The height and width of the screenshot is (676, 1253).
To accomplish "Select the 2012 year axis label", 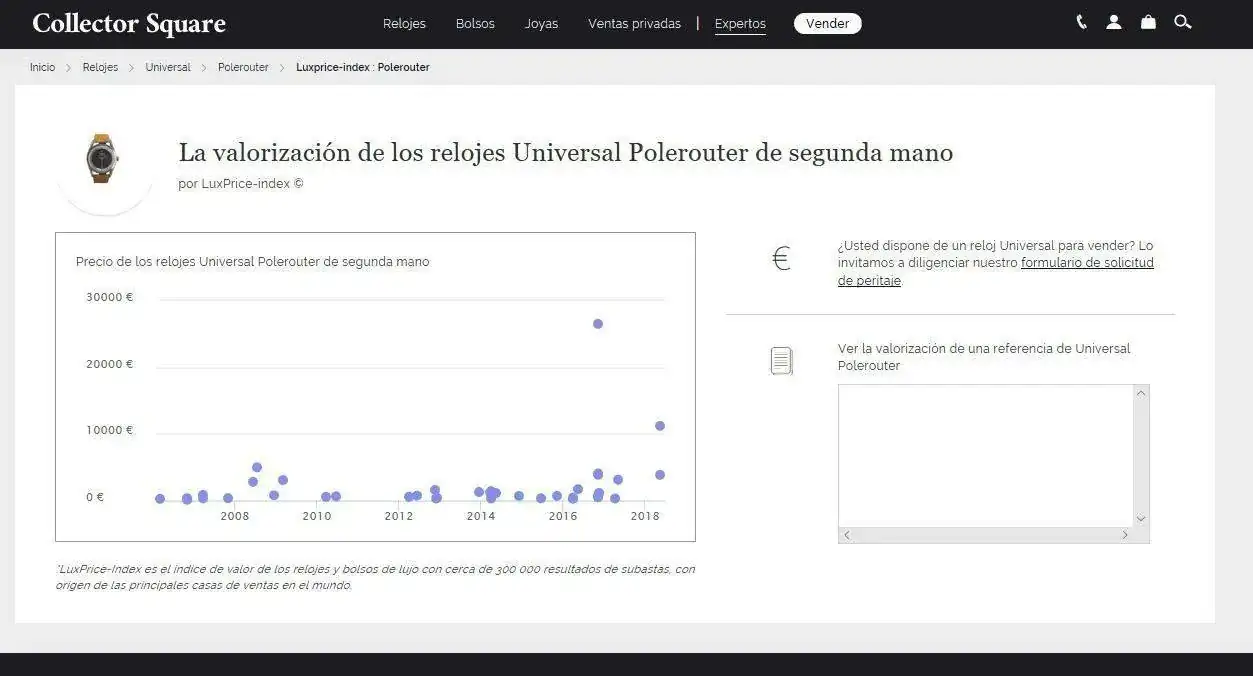I will (x=399, y=516).
